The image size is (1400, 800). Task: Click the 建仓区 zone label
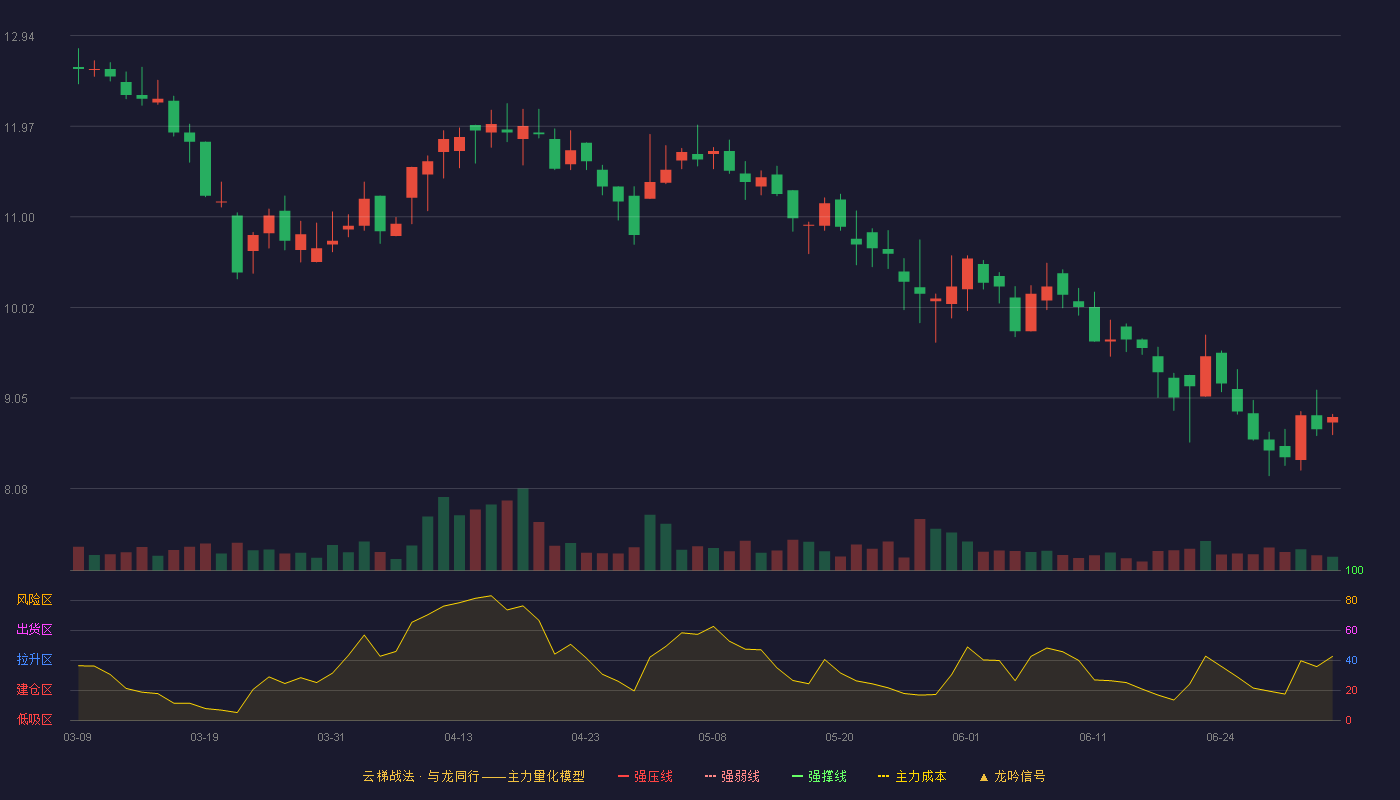click(34, 690)
